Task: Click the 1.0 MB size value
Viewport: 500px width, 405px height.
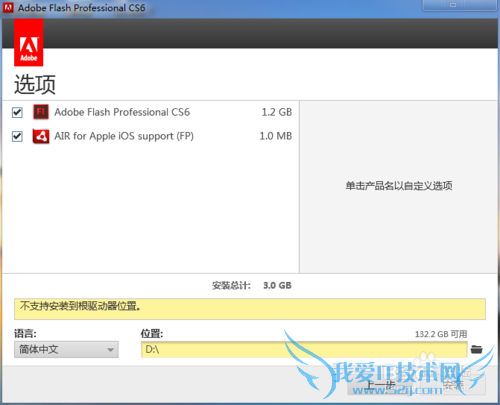Action: 276,136
